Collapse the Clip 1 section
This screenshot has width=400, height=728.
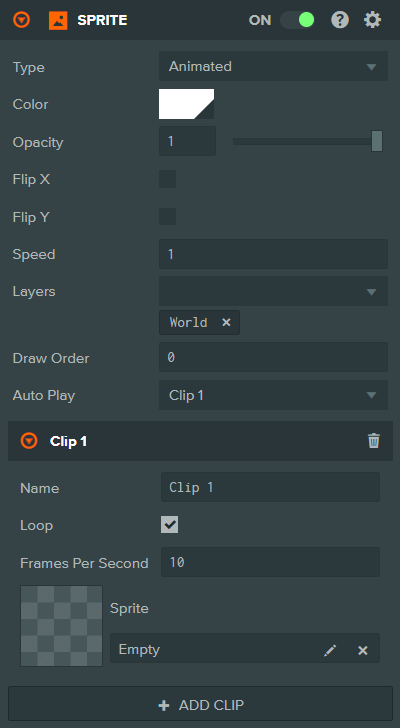pyautogui.click(x=29, y=441)
